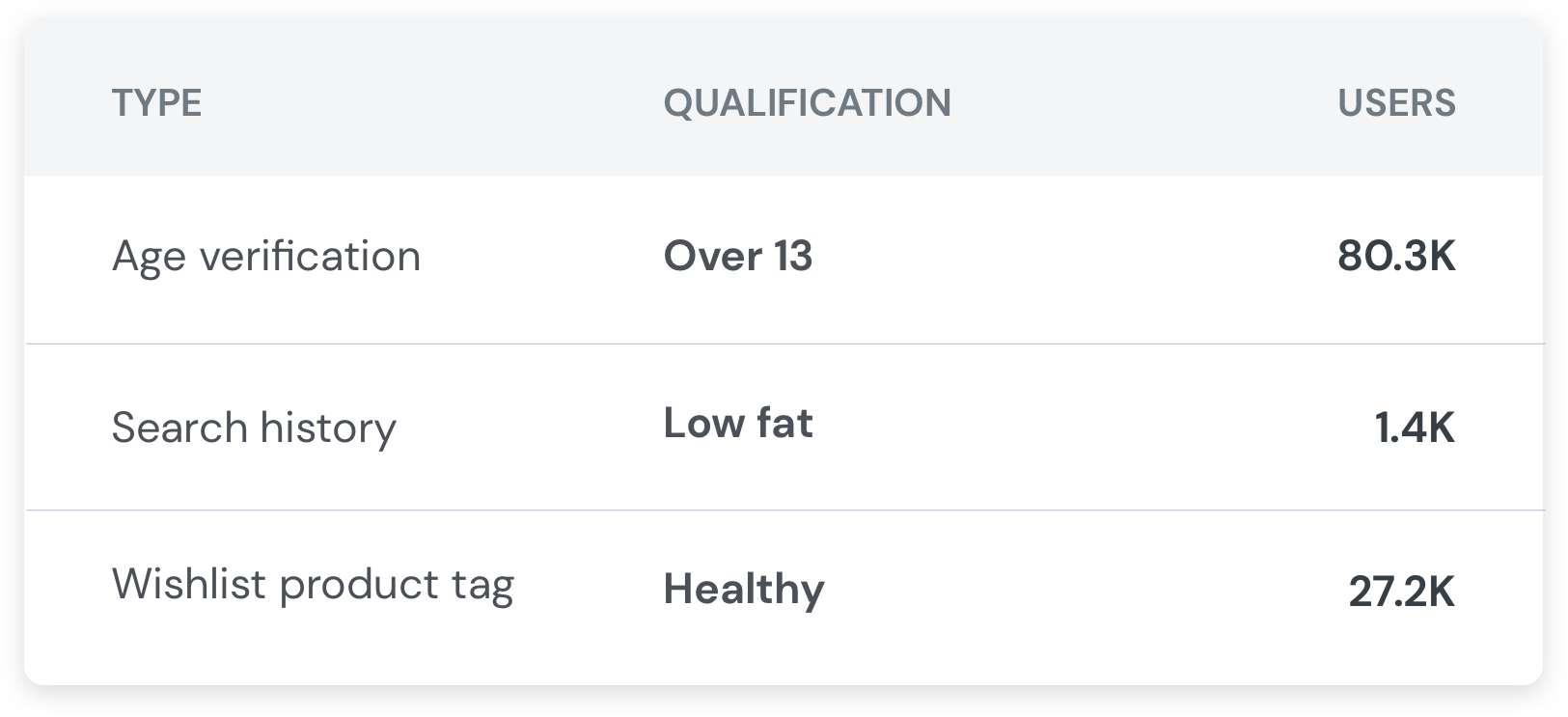Image resolution: width=1568 pixels, height=717 pixels.
Task: Select the 80.3K users value
Action: [1396, 256]
